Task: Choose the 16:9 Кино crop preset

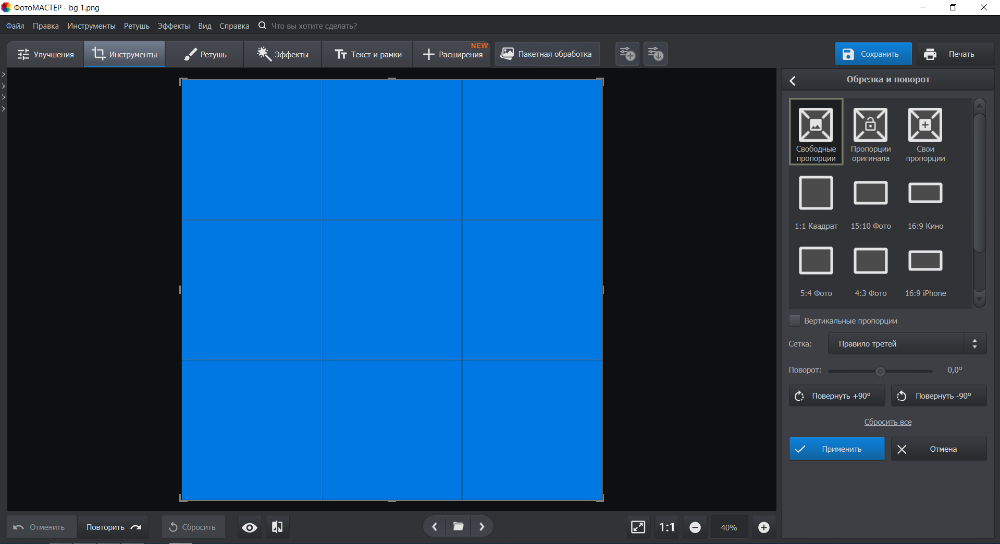Action: coord(924,193)
